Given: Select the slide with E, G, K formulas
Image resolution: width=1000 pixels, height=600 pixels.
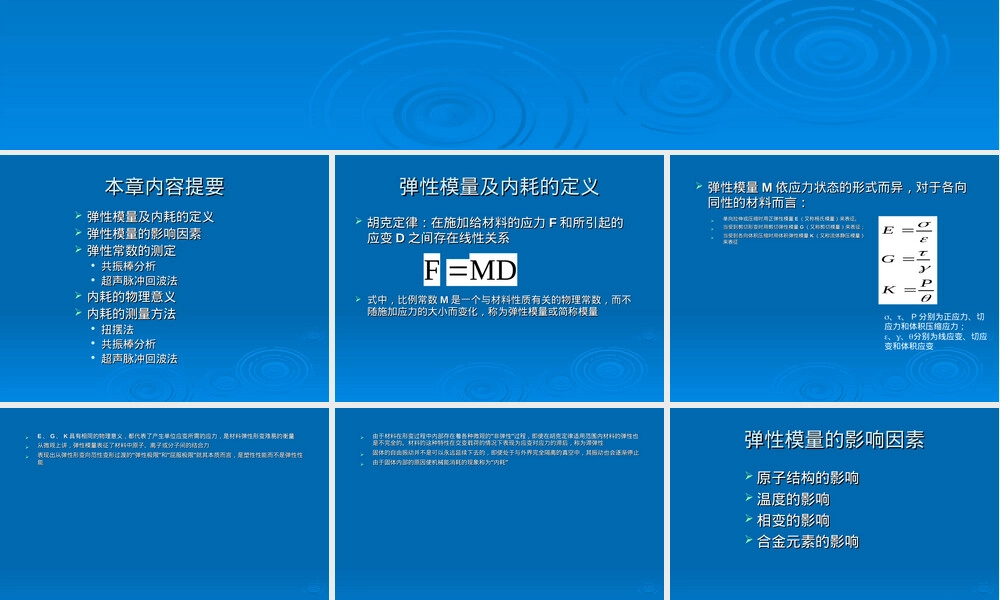Looking at the screenshot, I should (x=834, y=278).
